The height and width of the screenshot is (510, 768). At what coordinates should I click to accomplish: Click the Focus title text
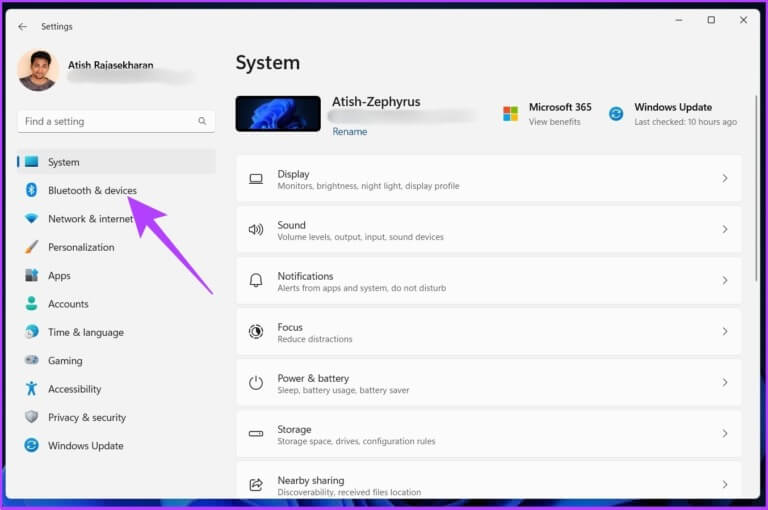(290, 327)
